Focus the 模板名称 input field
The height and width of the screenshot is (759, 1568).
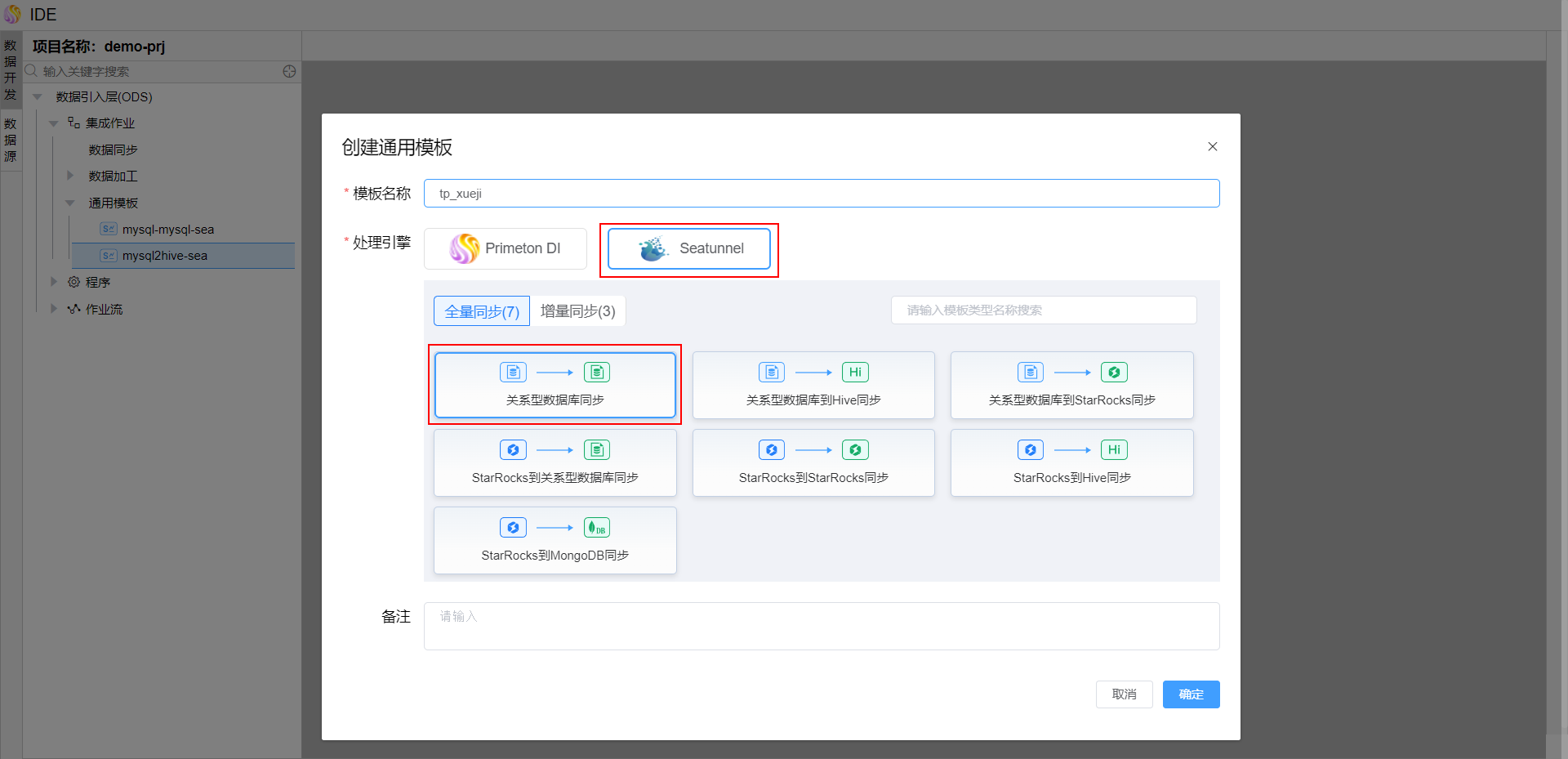click(x=822, y=194)
